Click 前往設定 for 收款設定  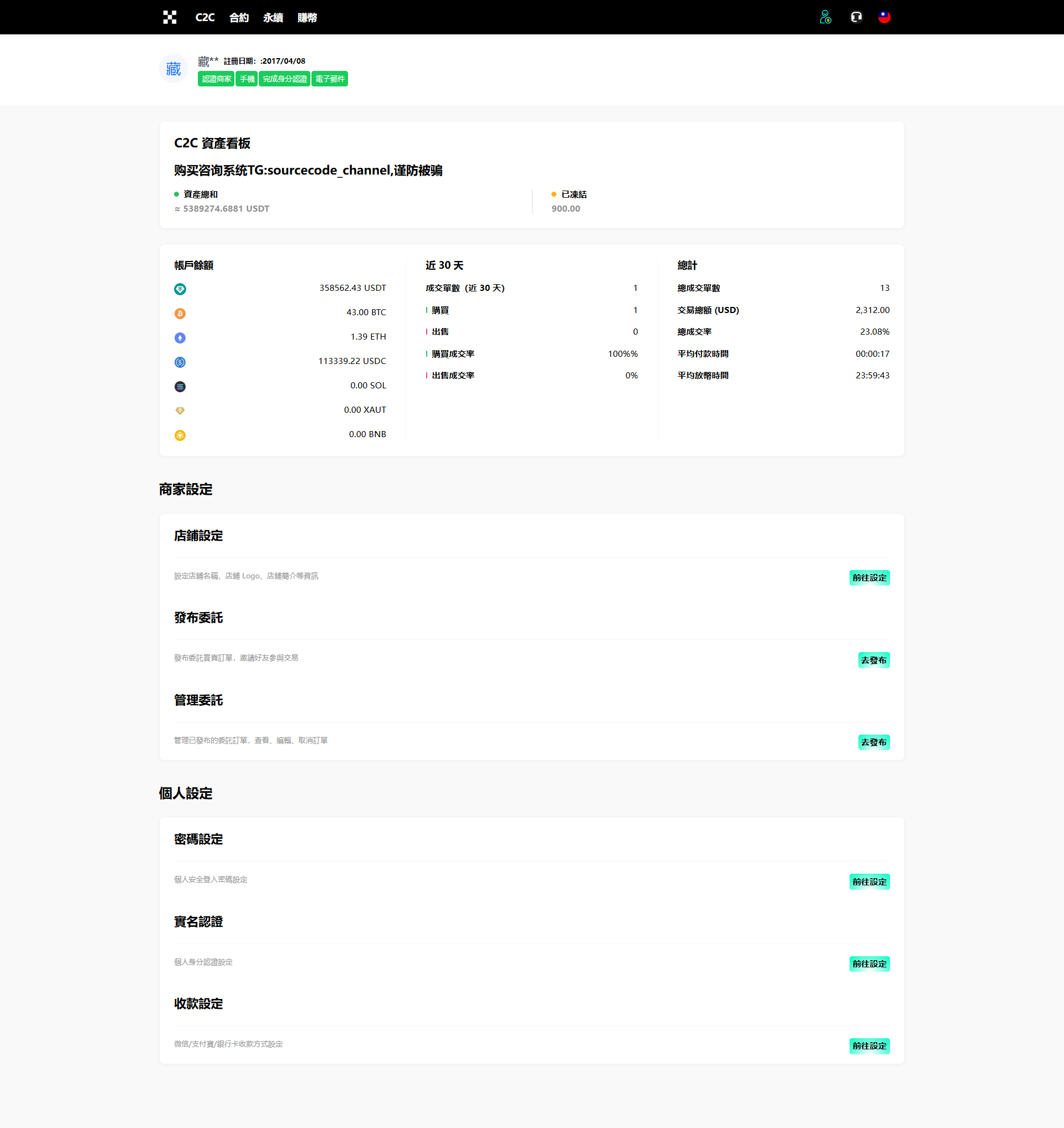[x=869, y=1045]
